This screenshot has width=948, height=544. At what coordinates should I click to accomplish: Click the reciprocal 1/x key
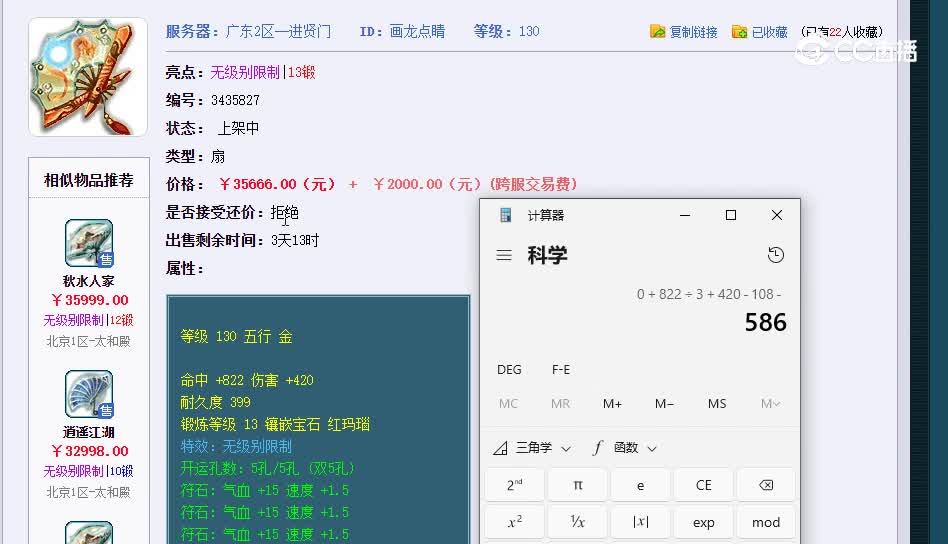point(577,522)
